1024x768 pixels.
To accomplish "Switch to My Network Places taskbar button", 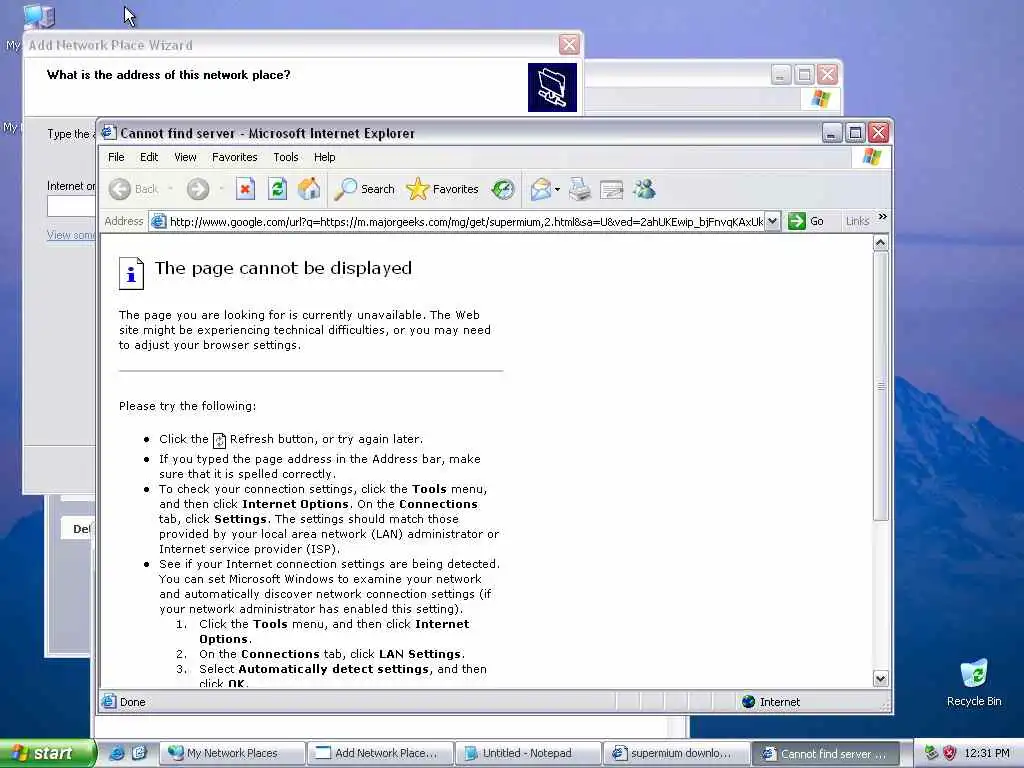I will [232, 753].
